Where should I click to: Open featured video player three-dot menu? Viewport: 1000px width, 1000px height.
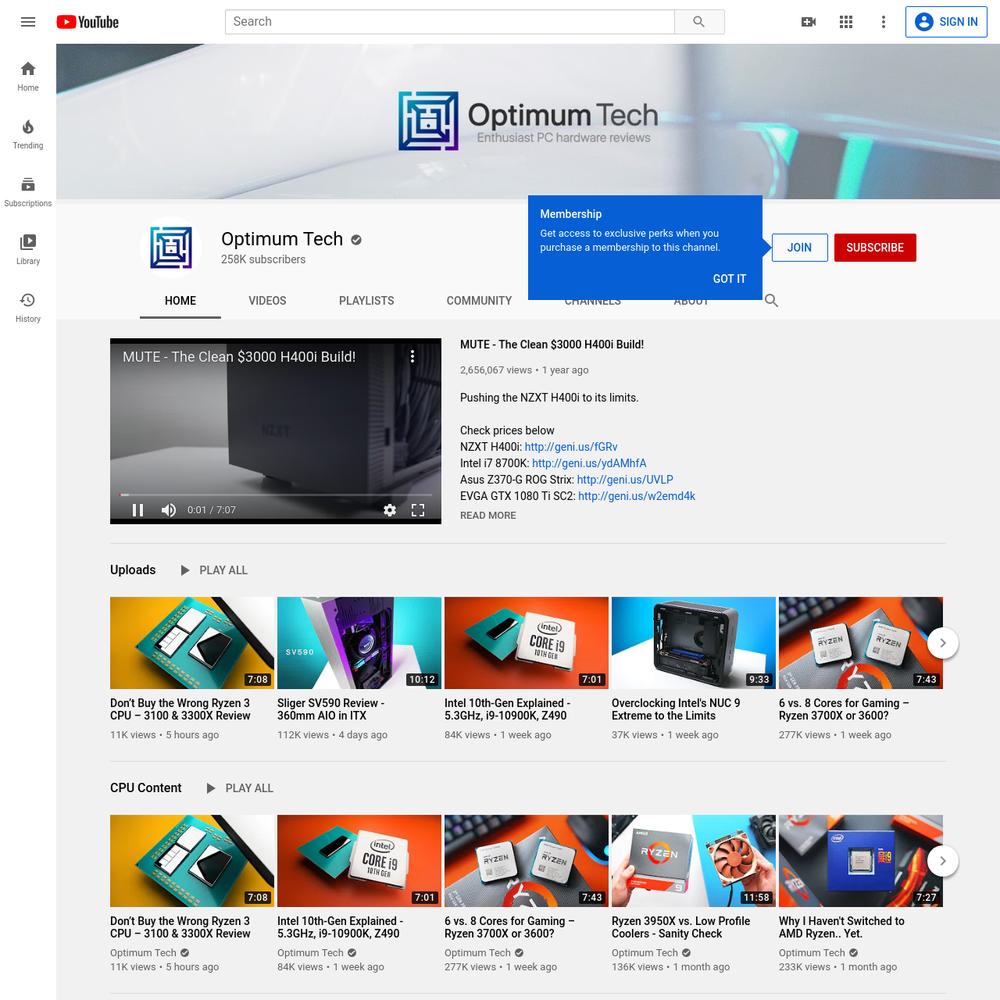tap(413, 357)
